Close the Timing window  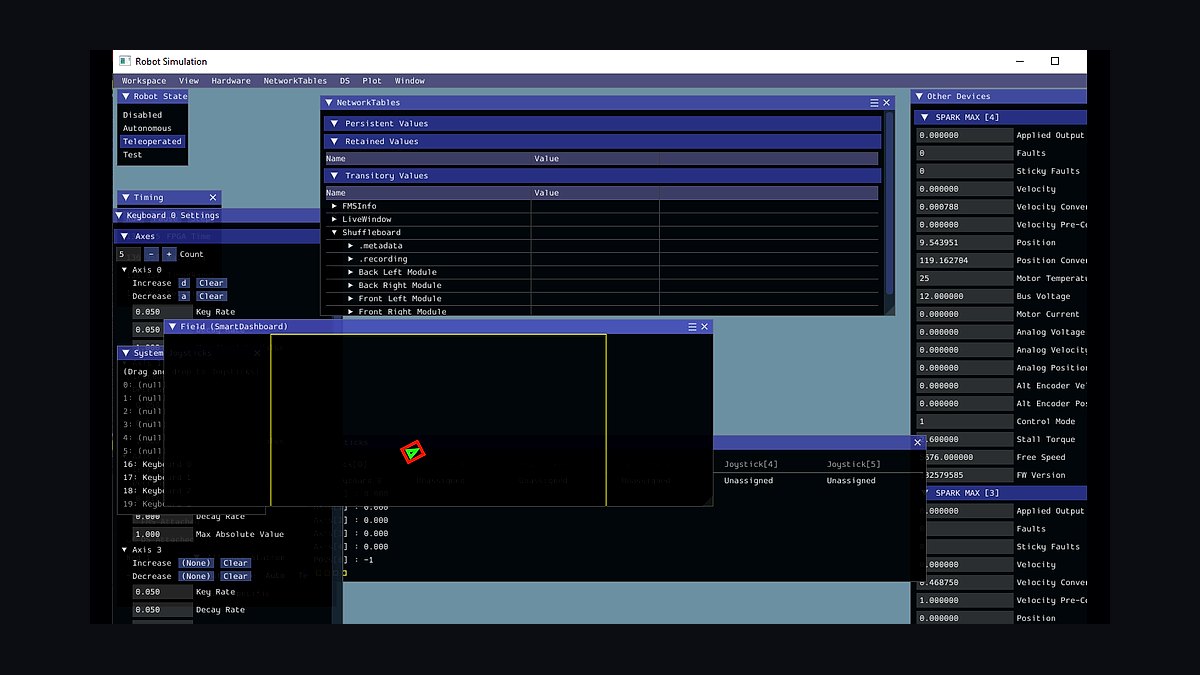(x=212, y=198)
